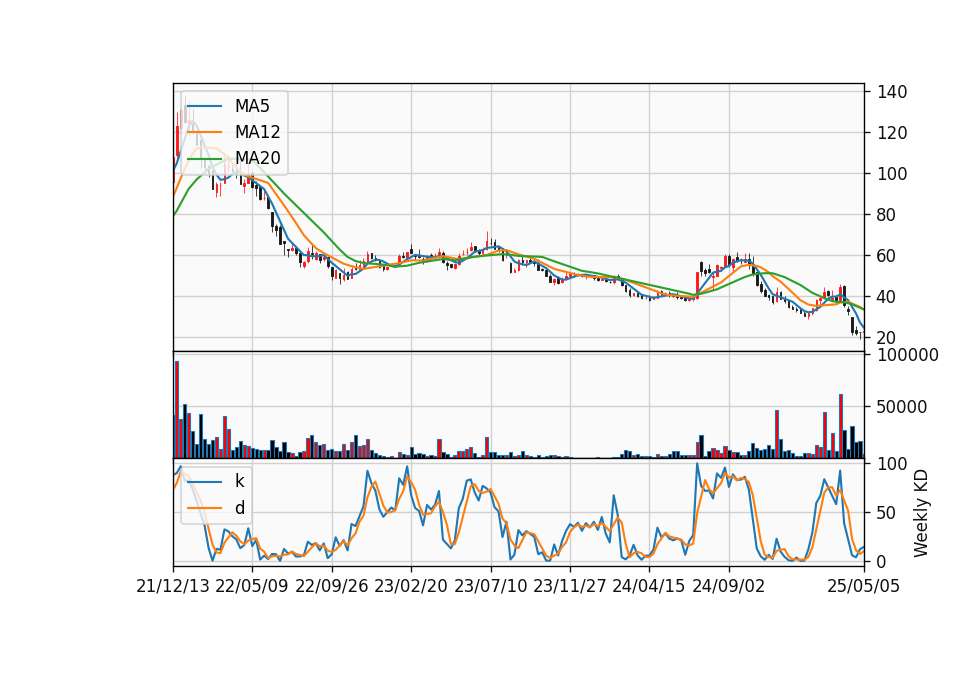This screenshot has width=960, height=690.
Task: Click the tallest volume bar at chart start
Action: pyautogui.click(x=177, y=410)
